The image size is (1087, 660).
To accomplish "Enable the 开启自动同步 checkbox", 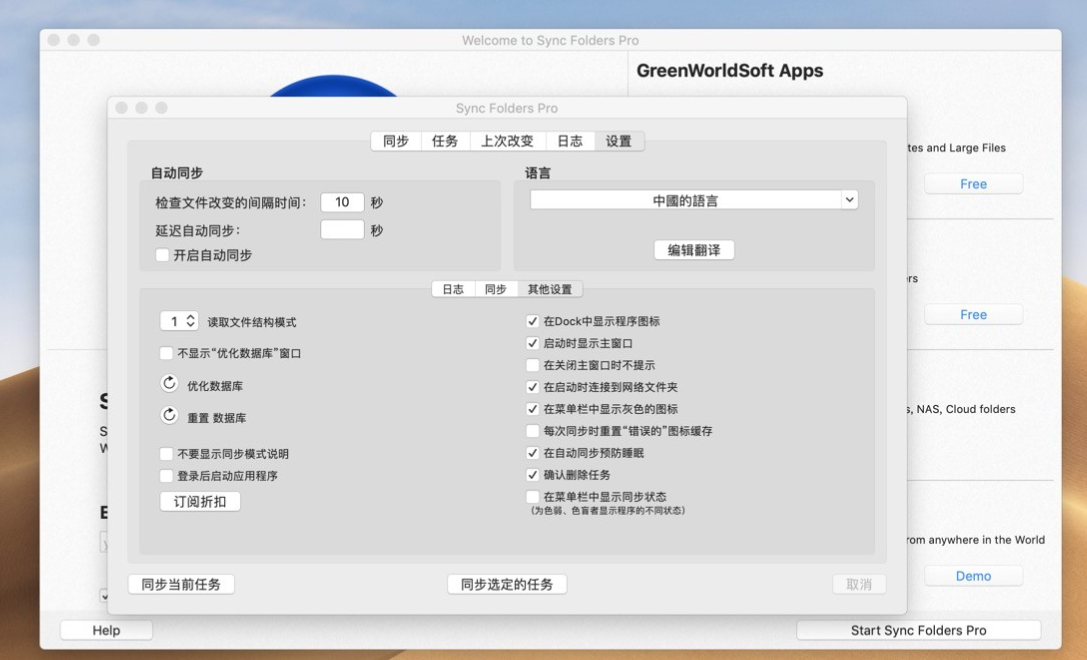I will click(x=163, y=255).
